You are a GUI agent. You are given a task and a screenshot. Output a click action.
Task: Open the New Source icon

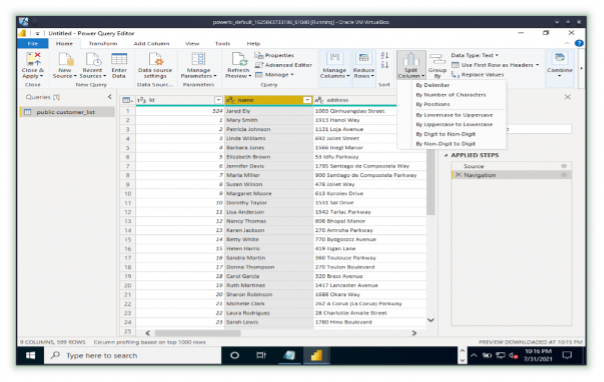(65, 59)
